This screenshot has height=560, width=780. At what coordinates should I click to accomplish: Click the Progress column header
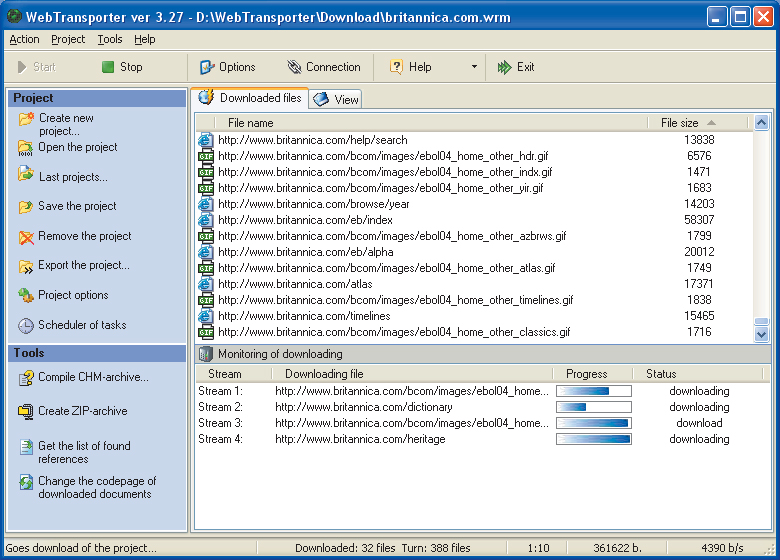[x=592, y=374]
